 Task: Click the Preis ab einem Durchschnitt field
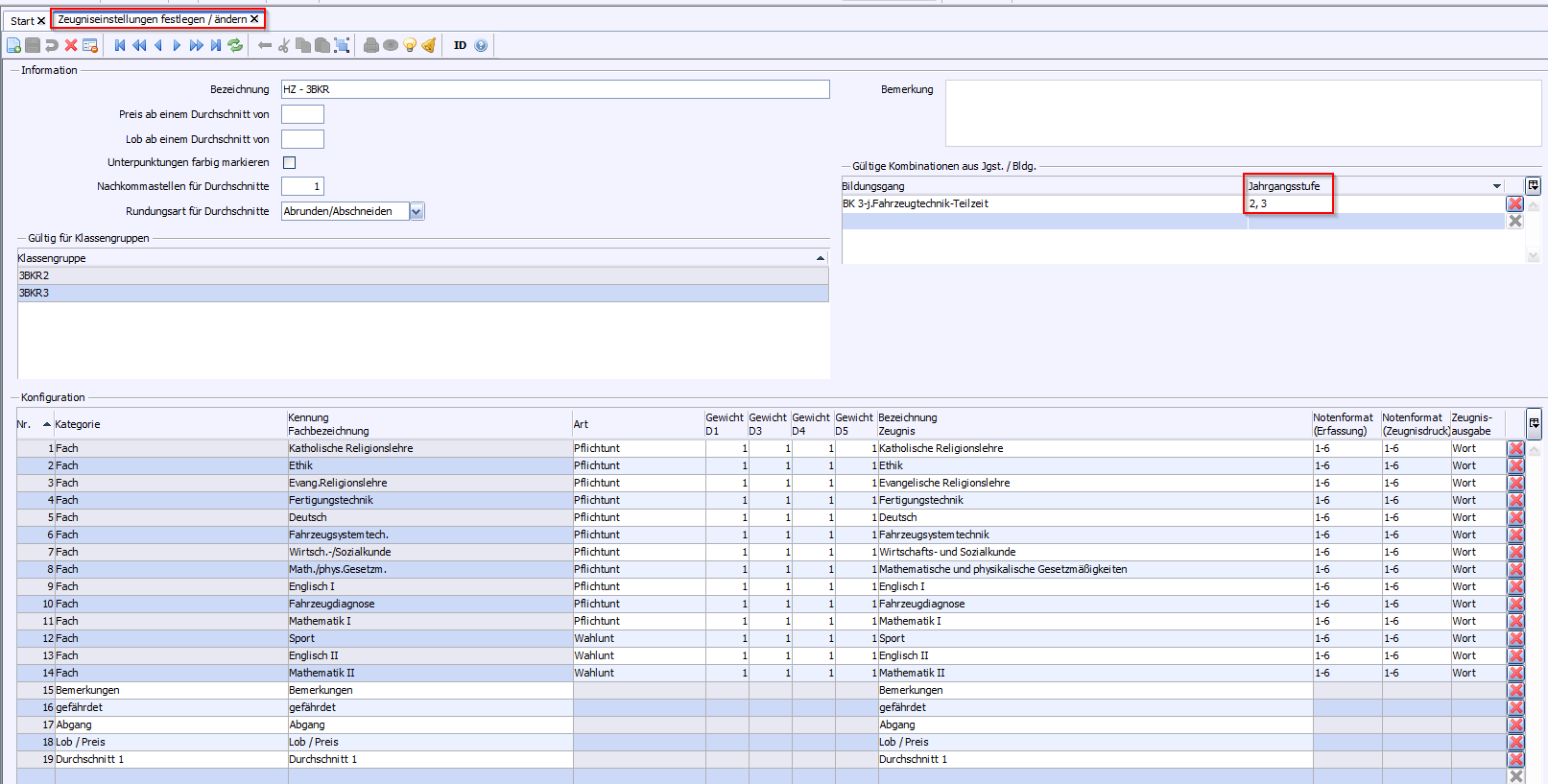pyautogui.click(x=302, y=114)
